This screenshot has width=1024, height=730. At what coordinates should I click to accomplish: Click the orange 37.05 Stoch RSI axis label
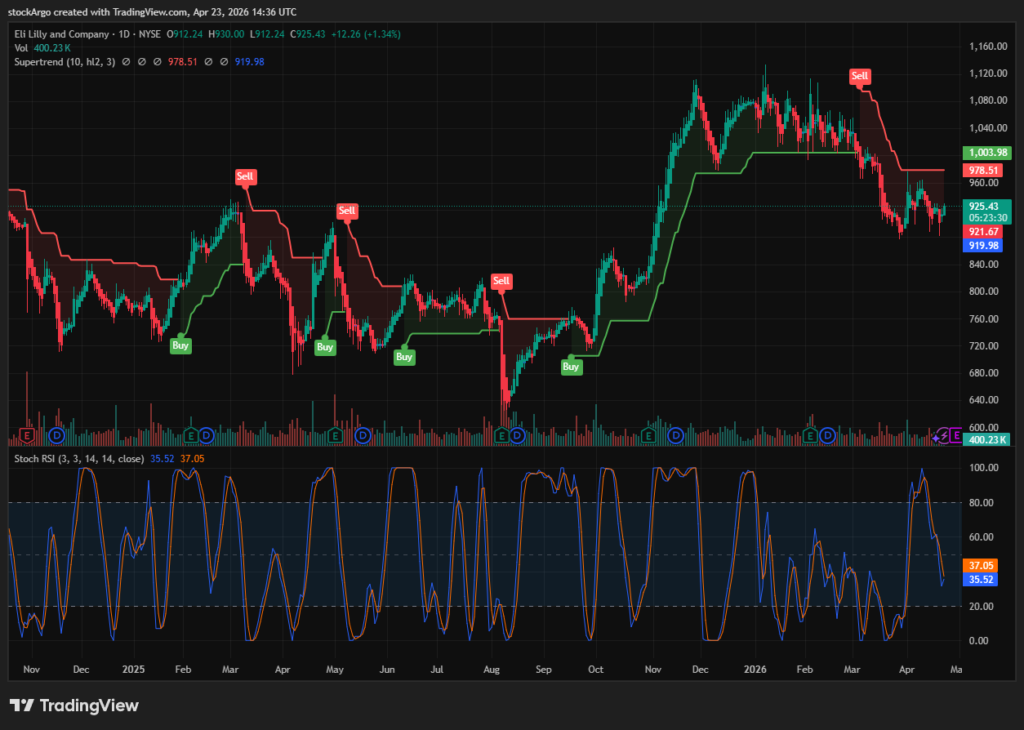(x=980, y=565)
